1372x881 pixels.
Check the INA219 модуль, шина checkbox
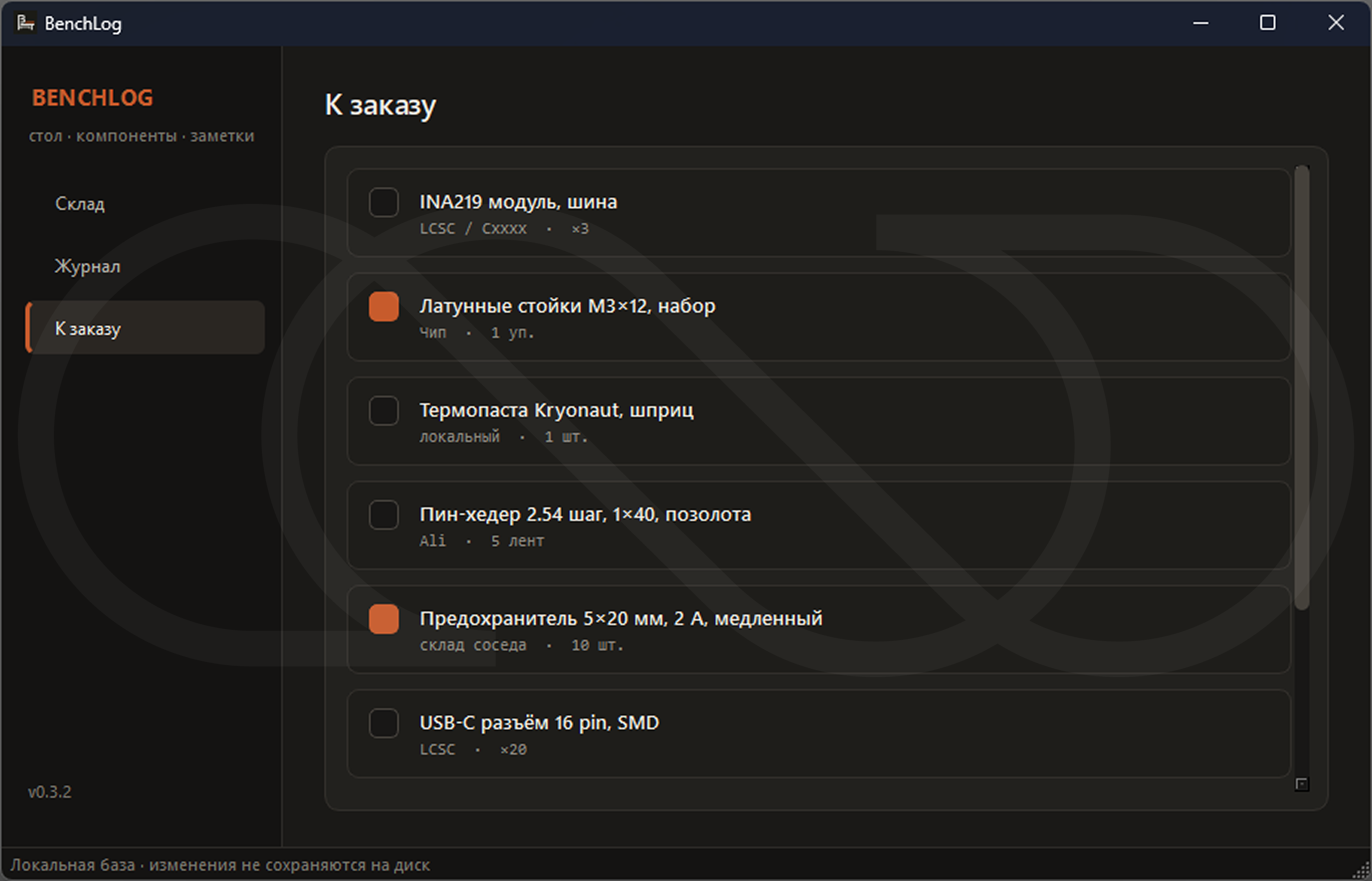[384, 202]
